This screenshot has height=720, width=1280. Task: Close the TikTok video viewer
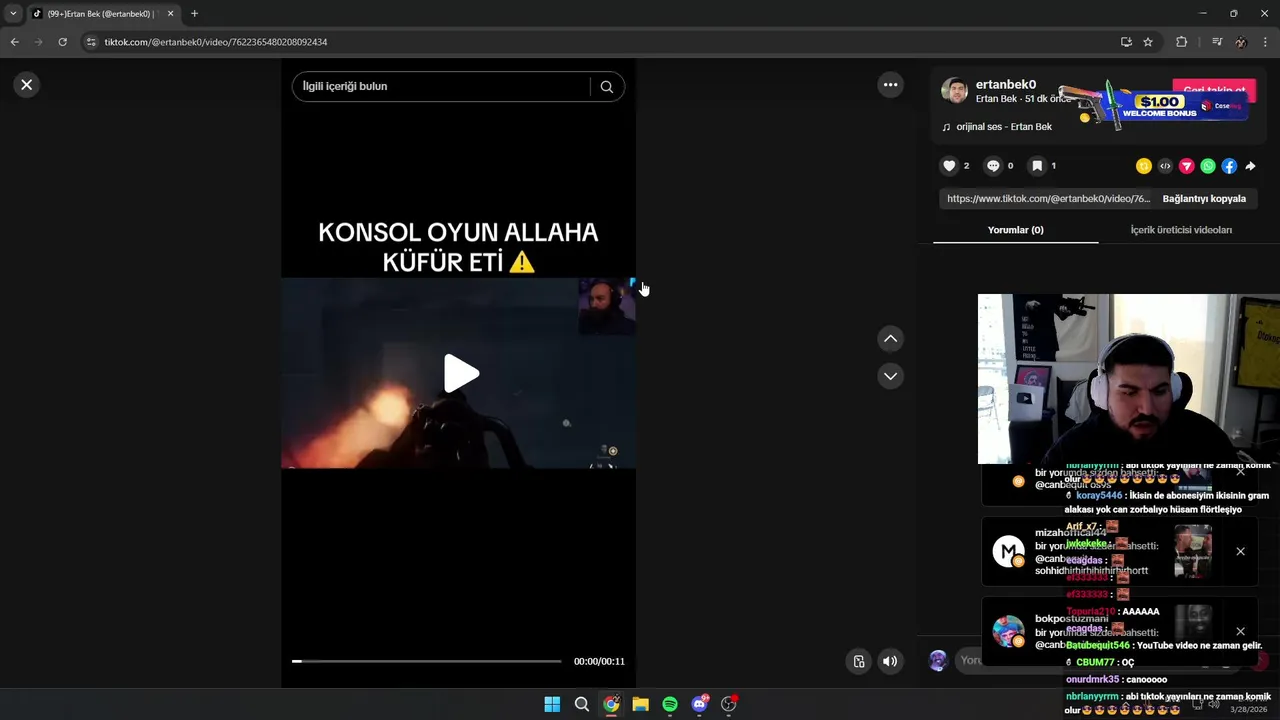point(27,85)
